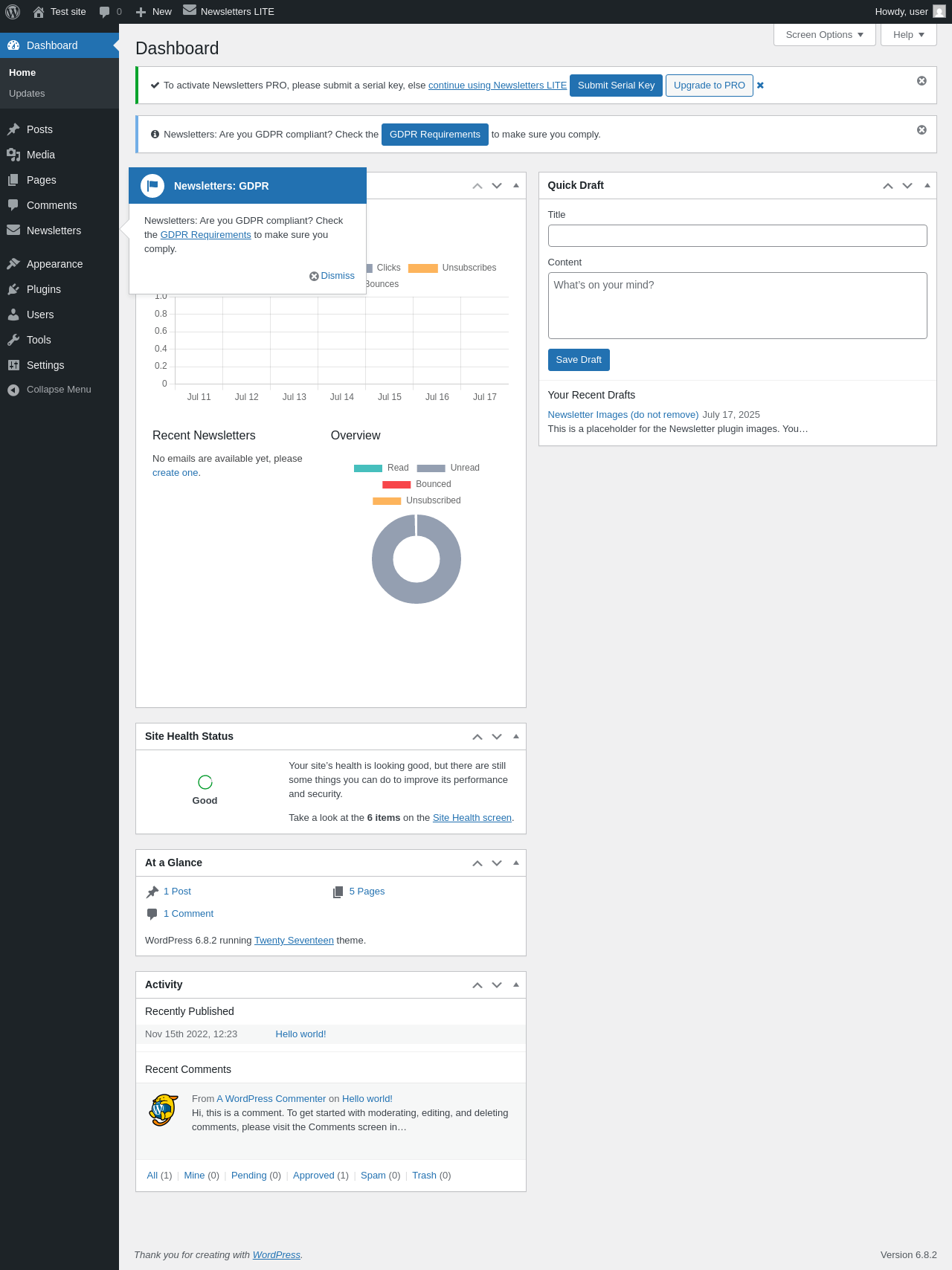The width and height of the screenshot is (952, 1270).
Task: Dismiss the Newsletters GDPR pointer popup
Action: coord(332,276)
